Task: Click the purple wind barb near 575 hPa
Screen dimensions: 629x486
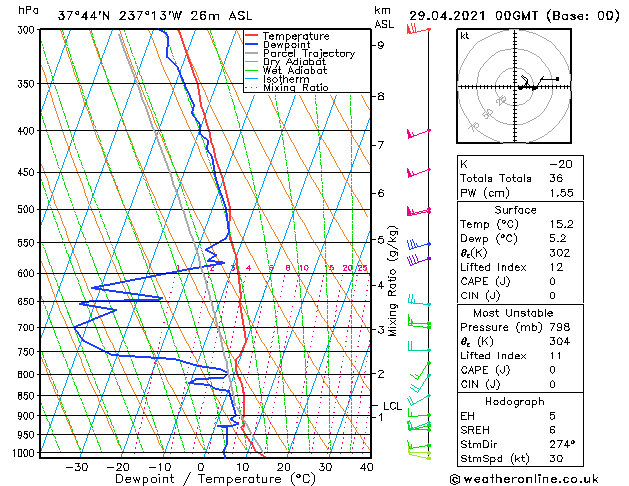Action: 418,260
